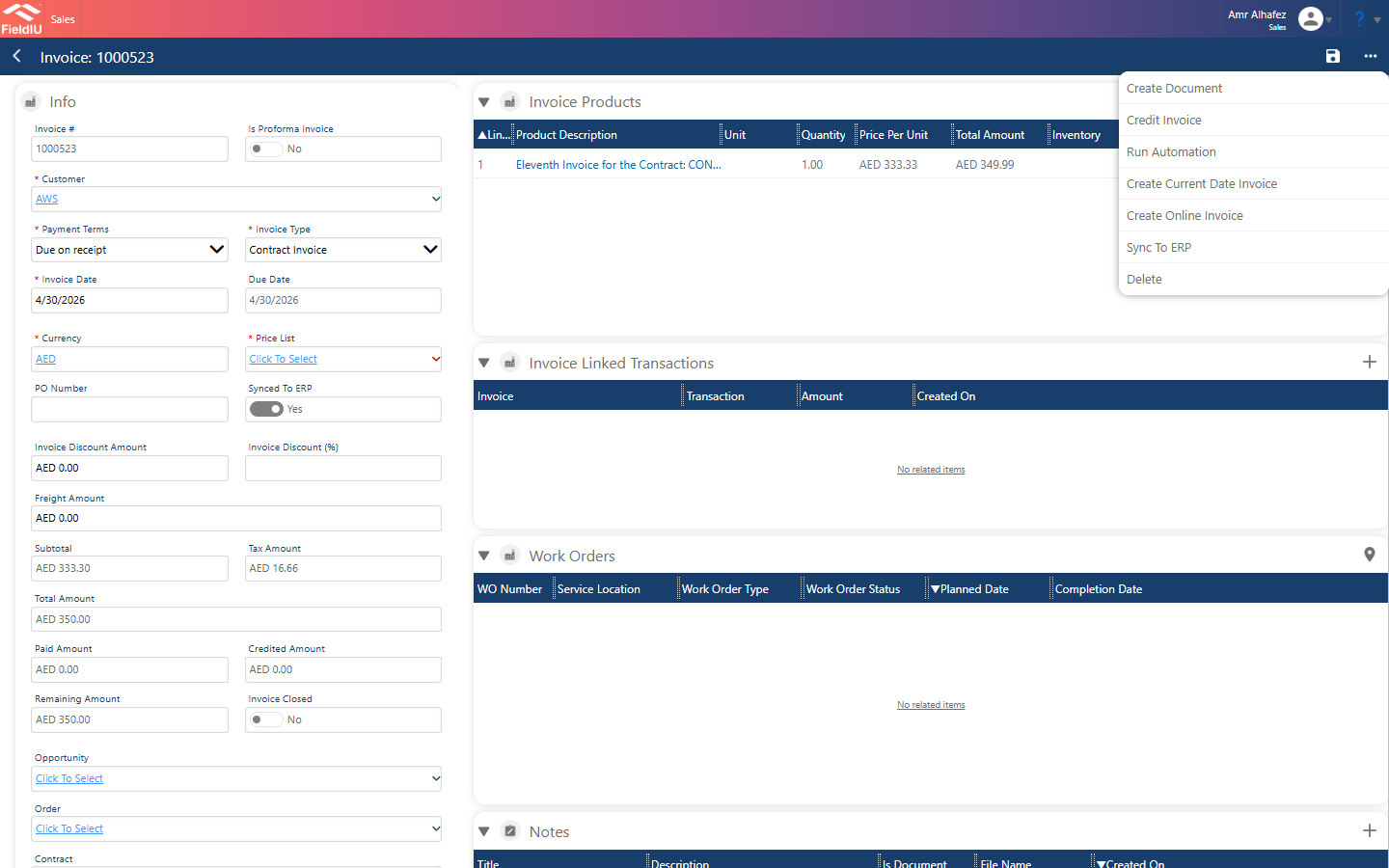Screen dimensions: 1389x868
Task: Toggle the Invoice Closed switch
Action: pyautogui.click(x=266, y=719)
